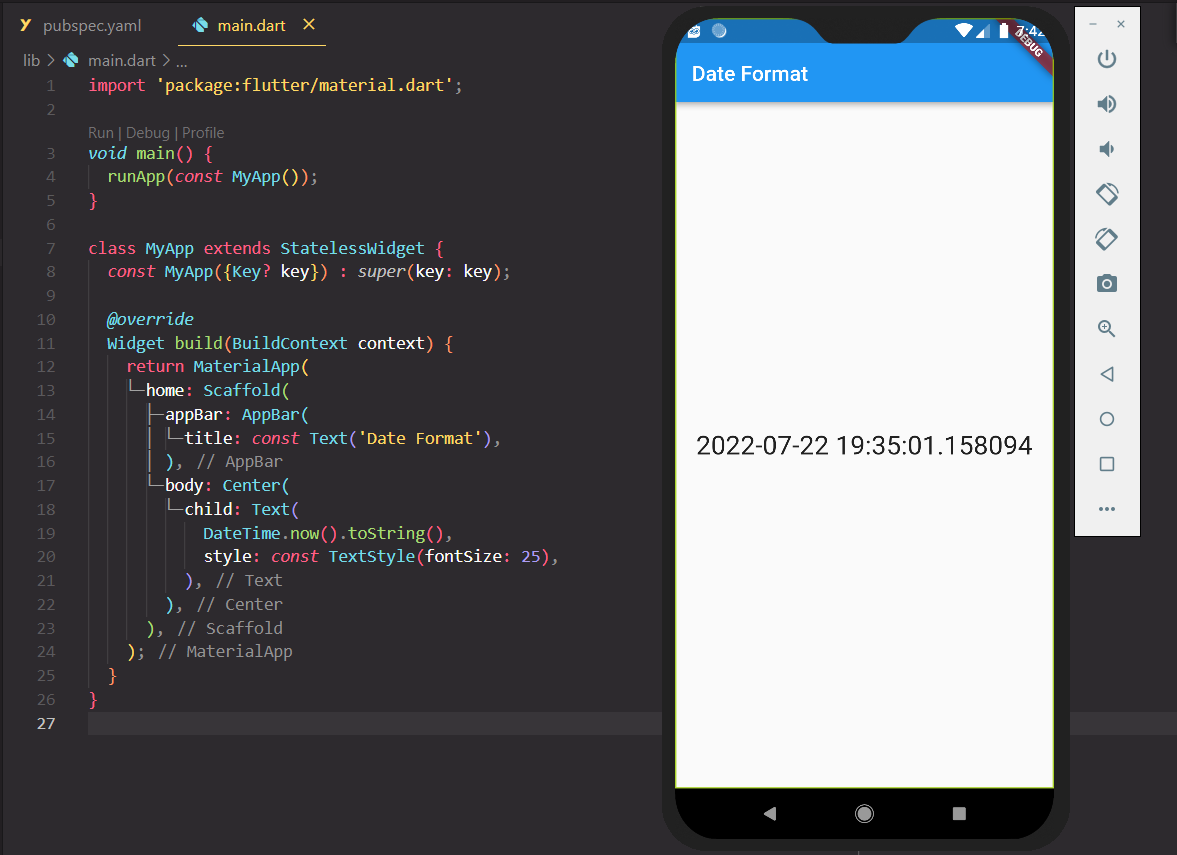1177x855 pixels.
Task: Click line number 19 in the editor
Action: (46, 533)
